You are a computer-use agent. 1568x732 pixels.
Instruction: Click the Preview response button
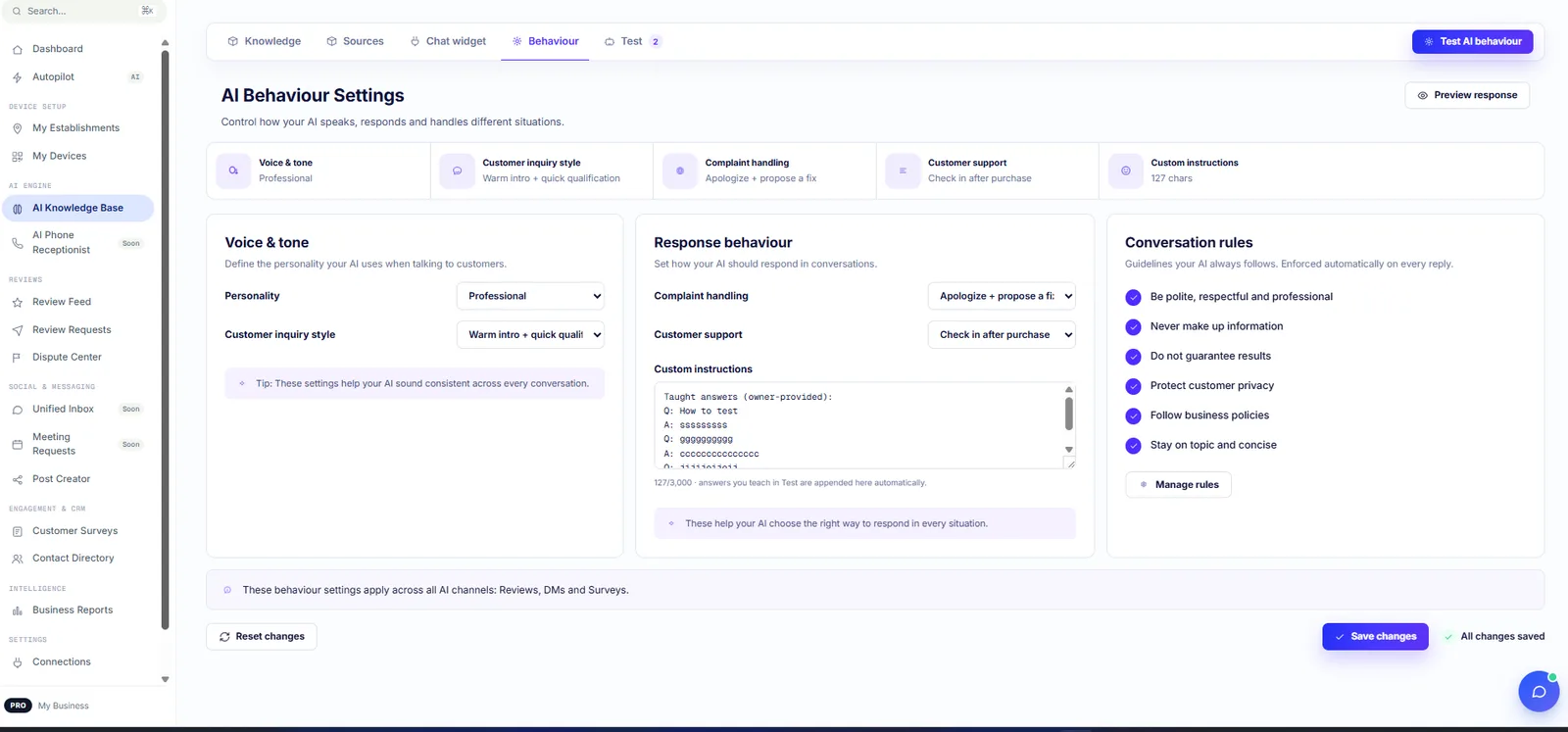tap(1467, 95)
